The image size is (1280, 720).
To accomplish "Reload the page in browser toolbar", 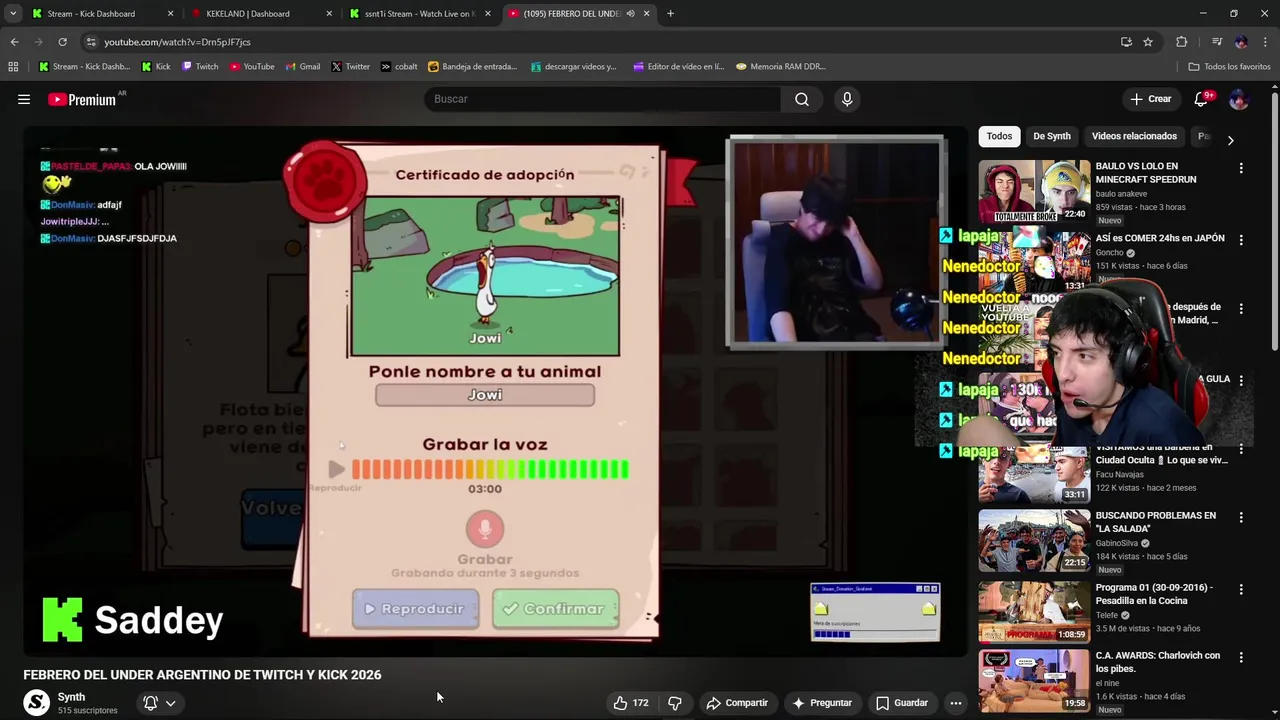I will pyautogui.click(x=62, y=42).
